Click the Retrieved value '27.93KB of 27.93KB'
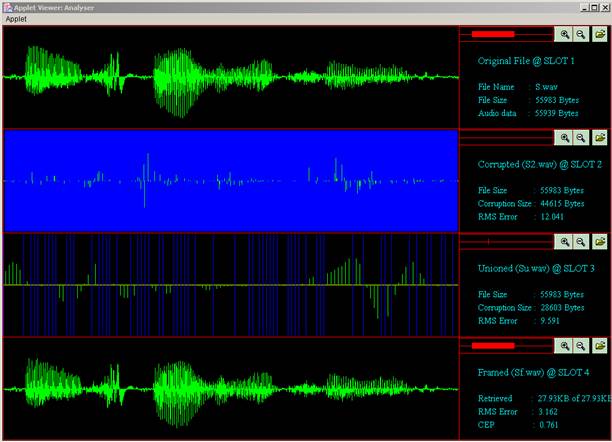Screen dimensions: 612x442 coord(574,398)
